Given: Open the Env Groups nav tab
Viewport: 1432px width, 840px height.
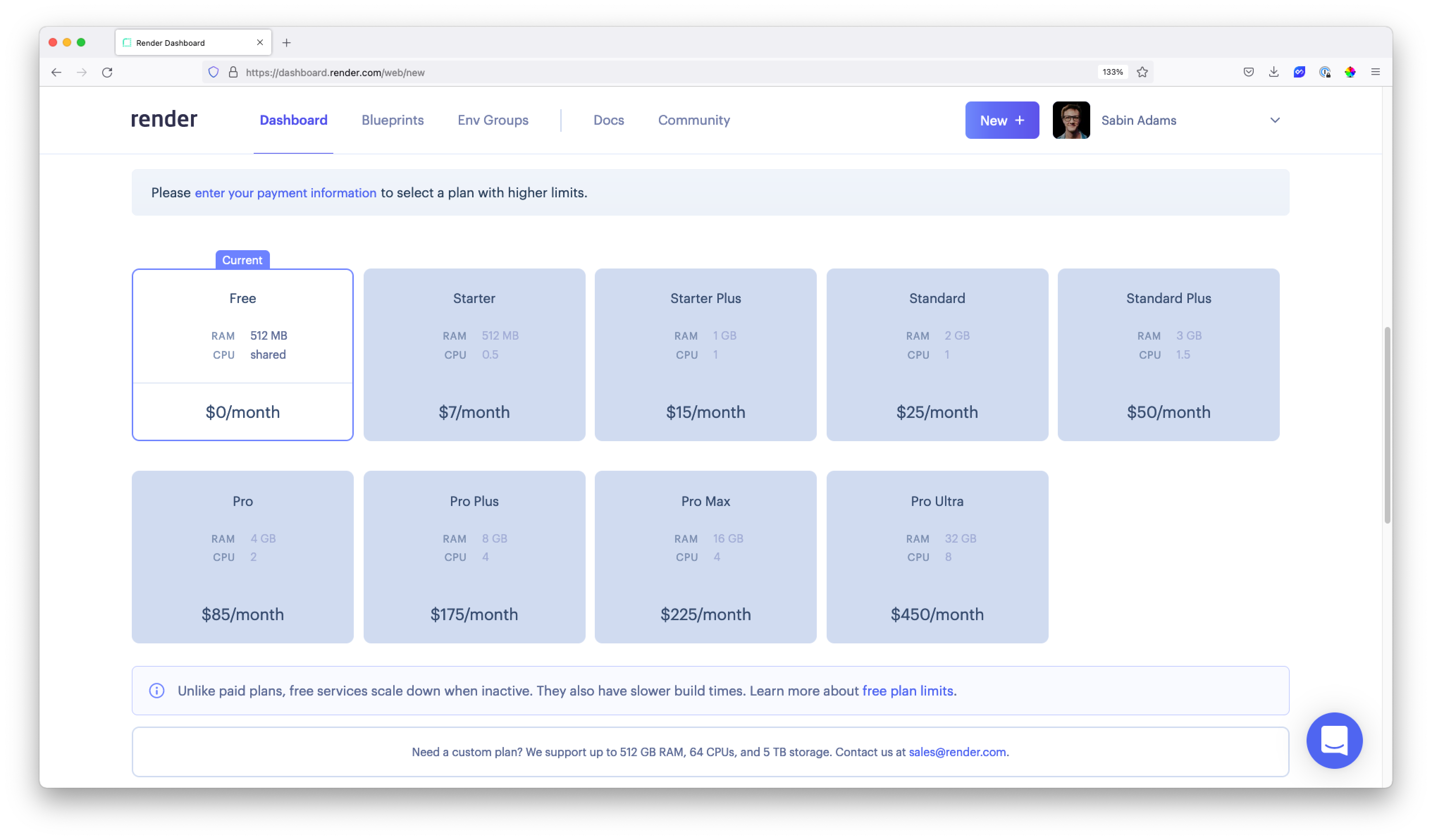Looking at the screenshot, I should tap(493, 121).
